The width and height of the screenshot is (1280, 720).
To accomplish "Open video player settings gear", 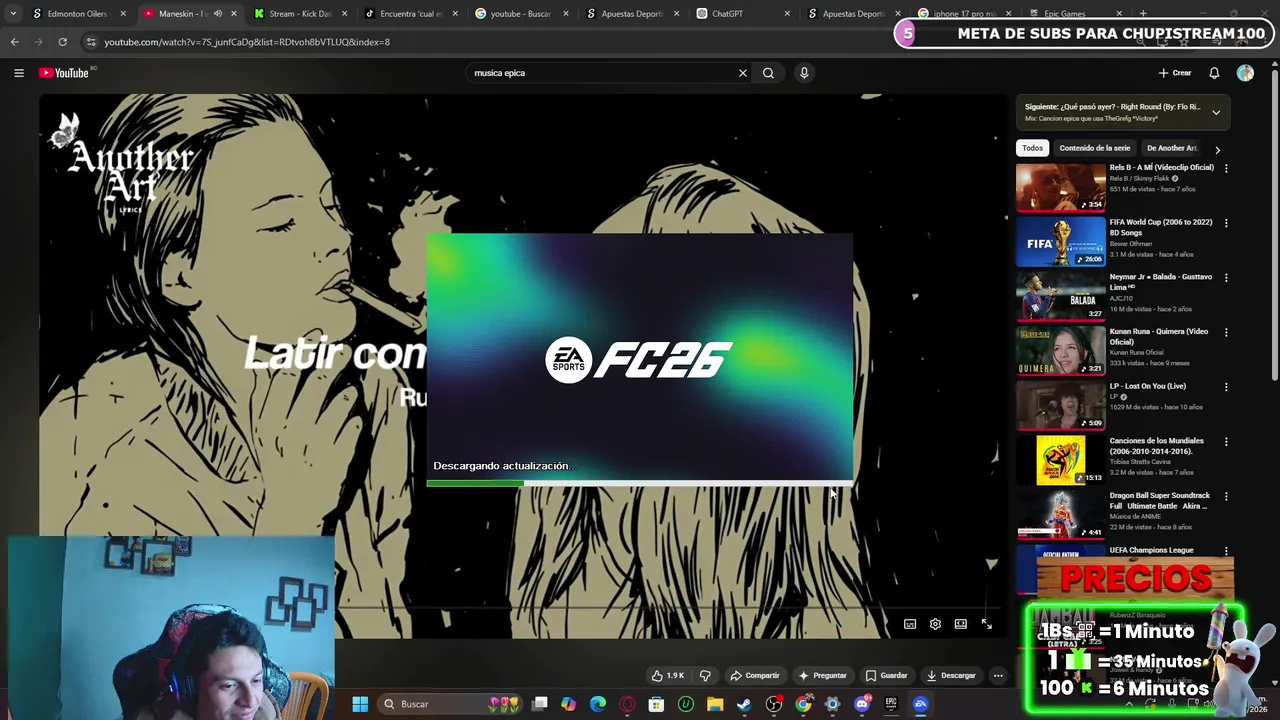I will (x=935, y=624).
